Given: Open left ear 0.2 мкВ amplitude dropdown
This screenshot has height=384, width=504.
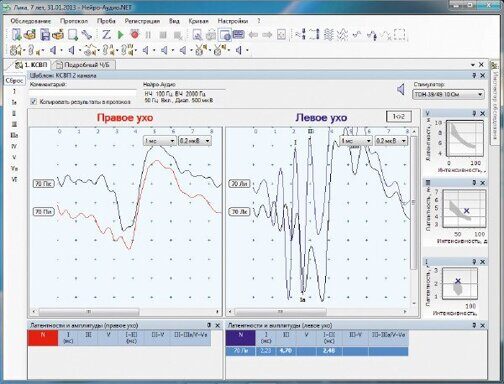Looking at the screenshot, I should pyautogui.click(x=391, y=141).
